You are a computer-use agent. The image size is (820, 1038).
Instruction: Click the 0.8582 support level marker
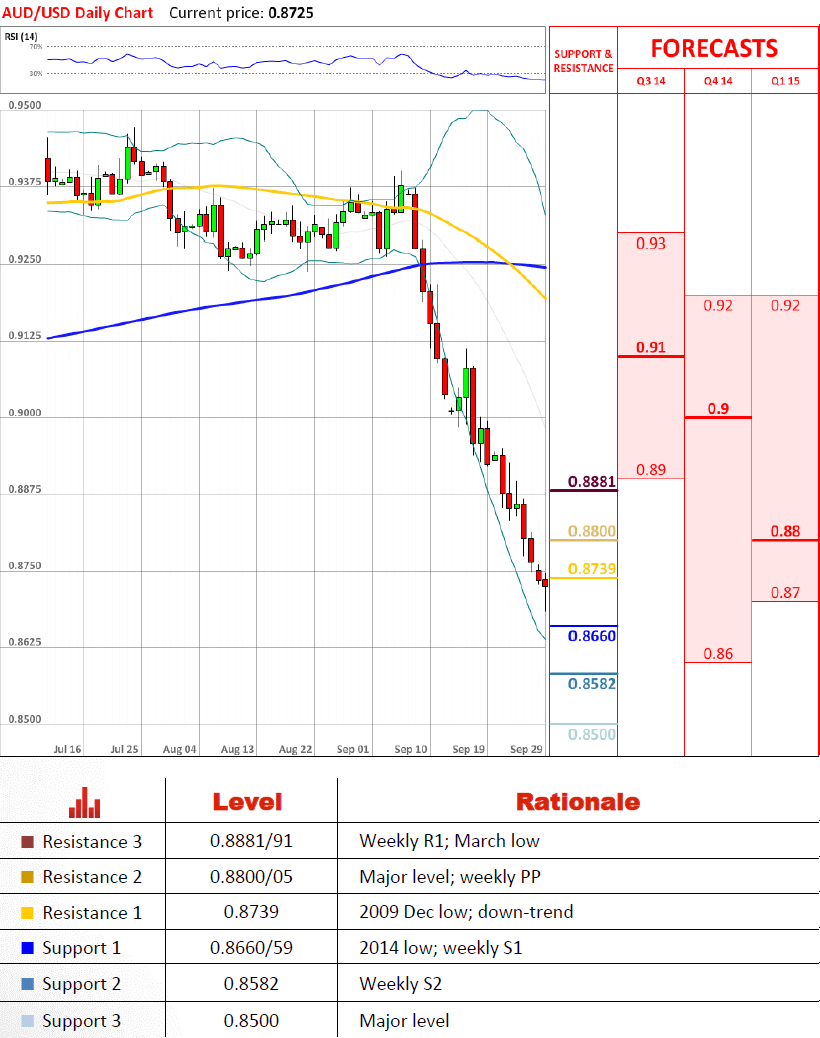click(592, 683)
